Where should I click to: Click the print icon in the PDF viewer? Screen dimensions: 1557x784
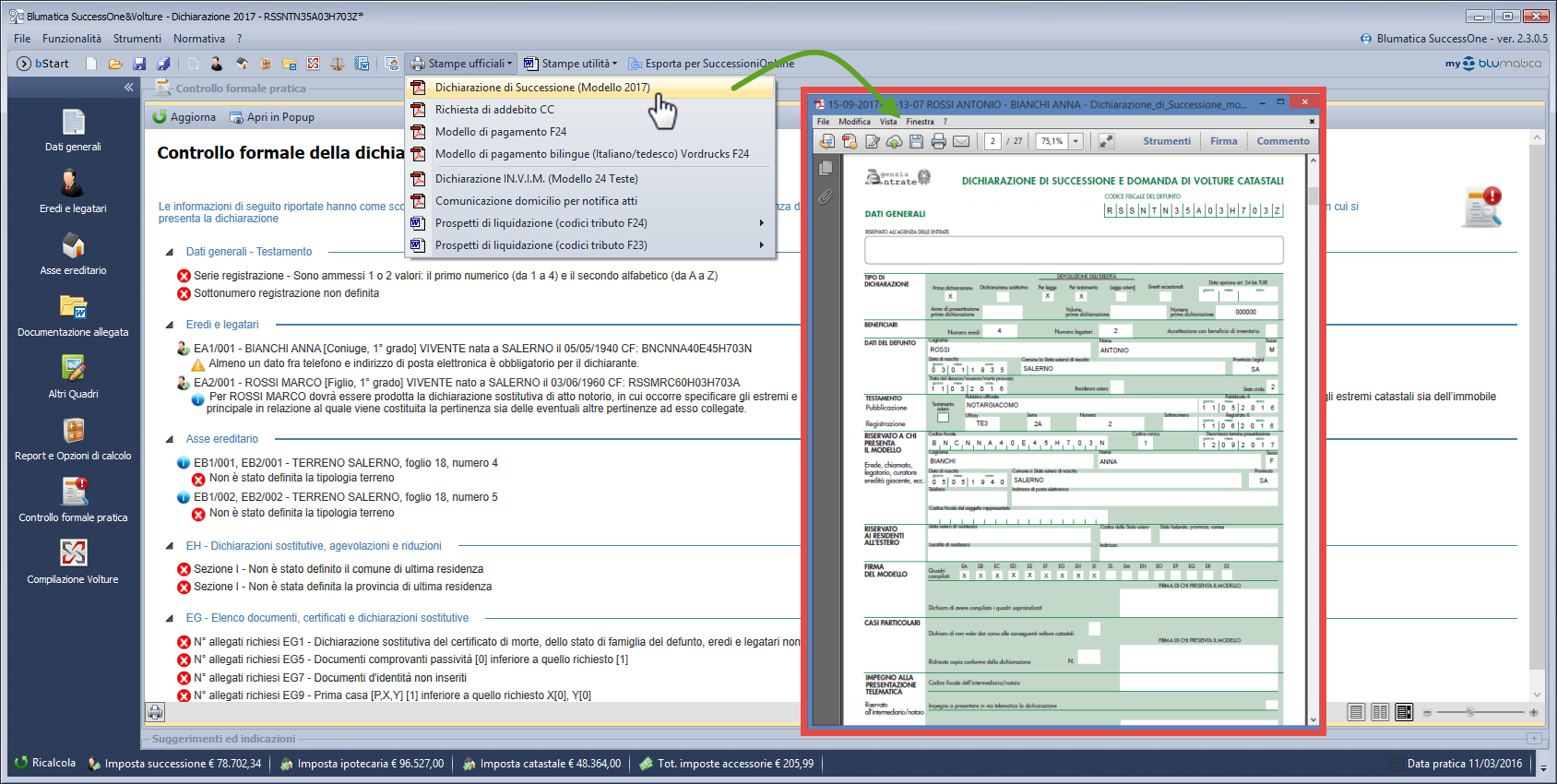[938, 141]
